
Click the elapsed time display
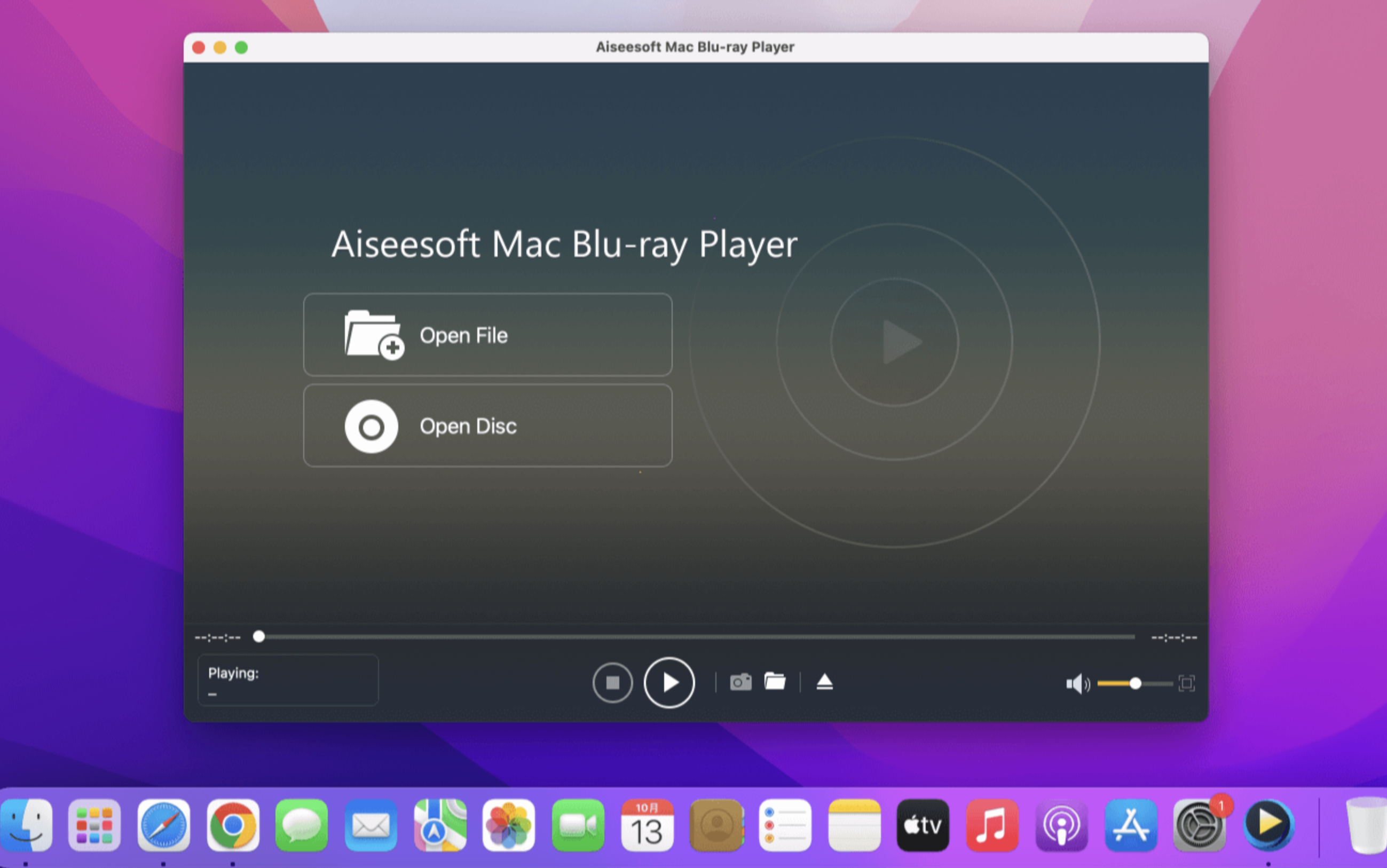(x=218, y=637)
